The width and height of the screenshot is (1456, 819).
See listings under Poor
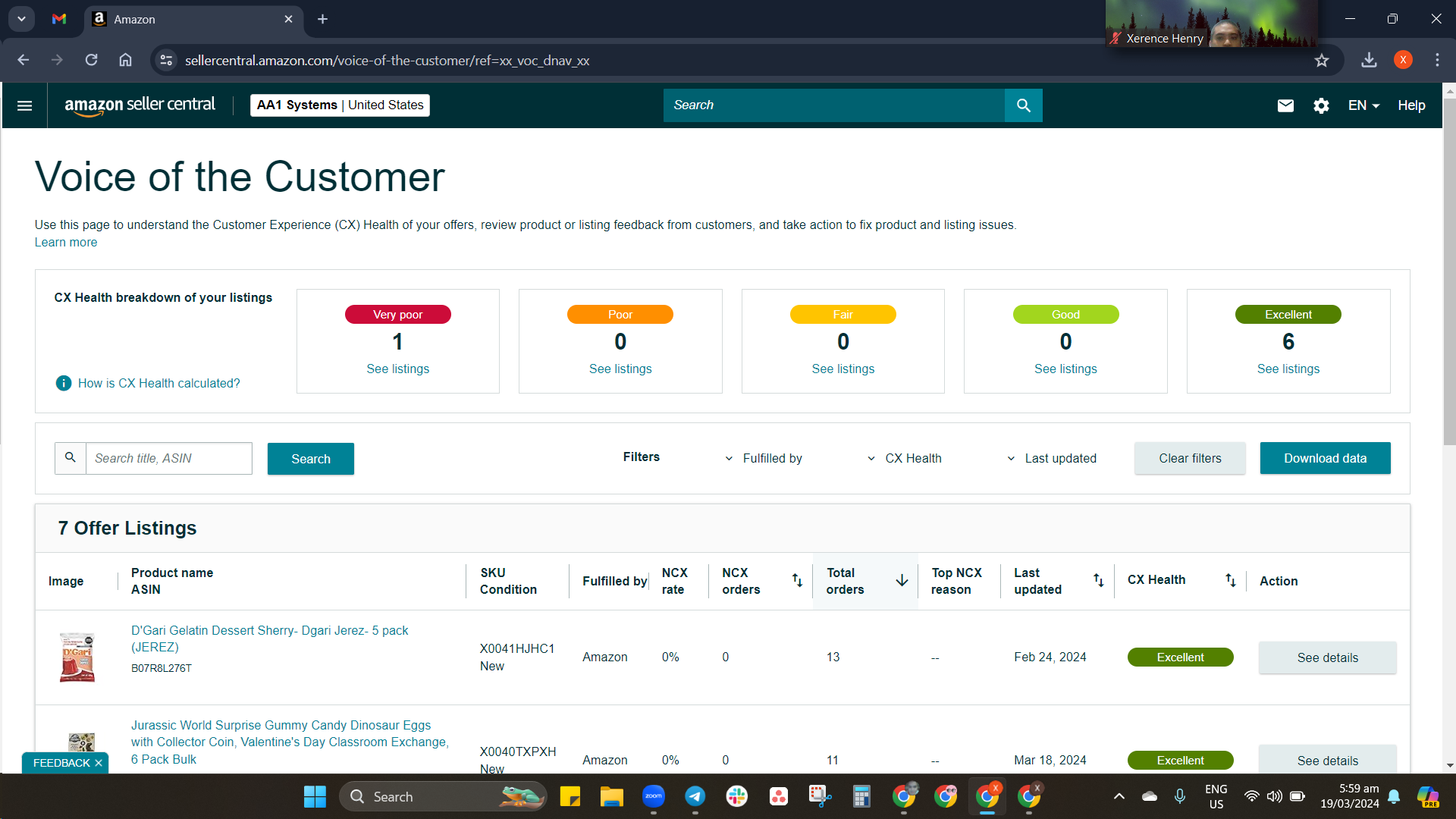click(x=620, y=369)
